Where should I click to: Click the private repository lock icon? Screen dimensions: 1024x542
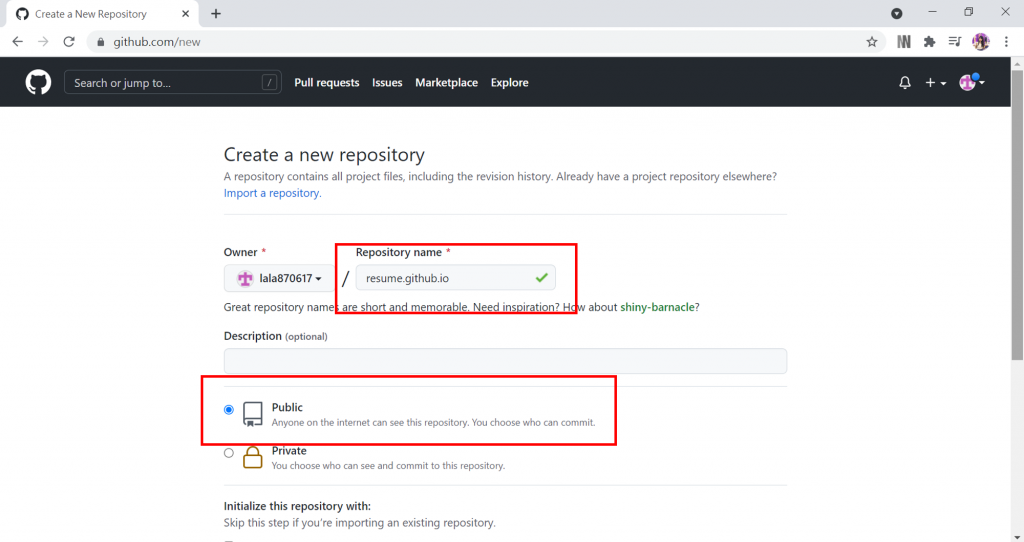(253, 457)
